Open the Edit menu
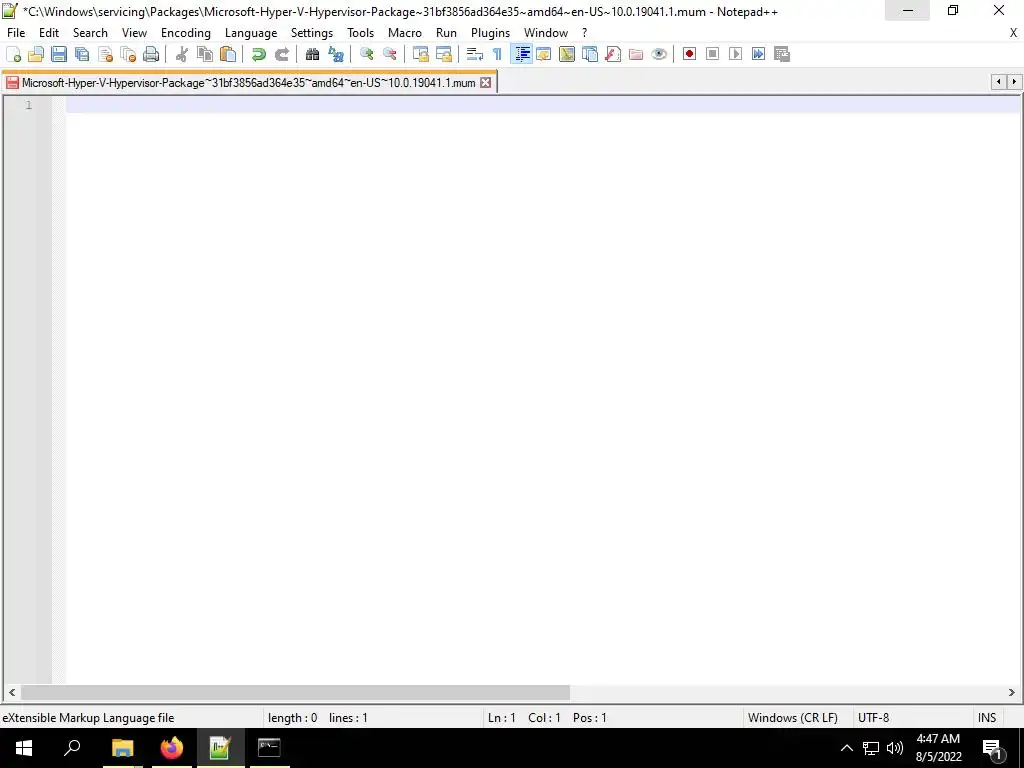The width and height of the screenshot is (1024, 768). (x=48, y=33)
